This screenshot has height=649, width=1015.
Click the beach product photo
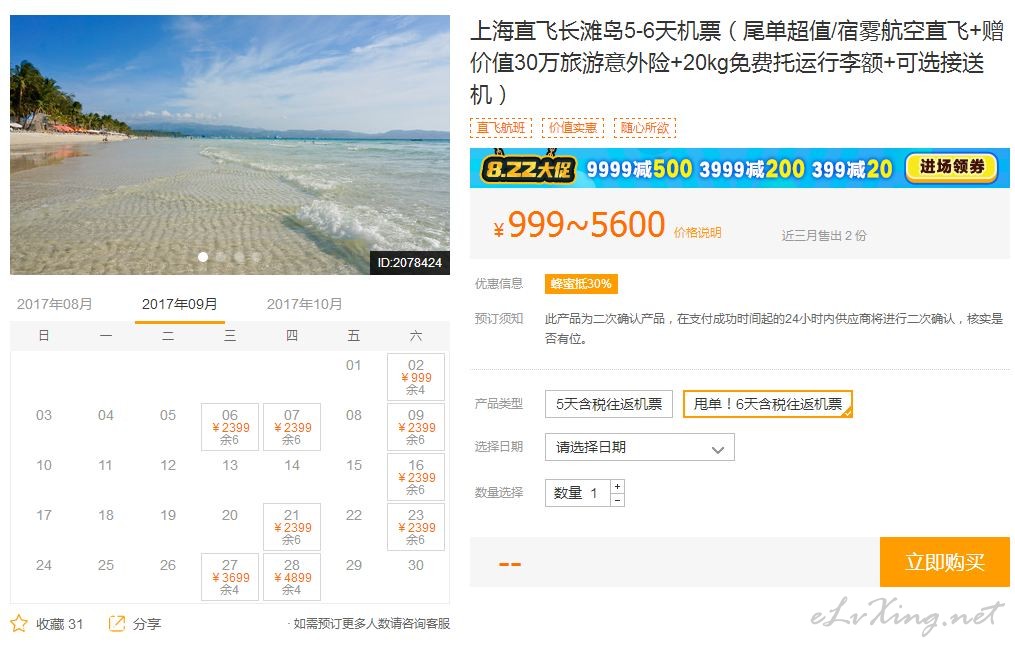click(230, 145)
